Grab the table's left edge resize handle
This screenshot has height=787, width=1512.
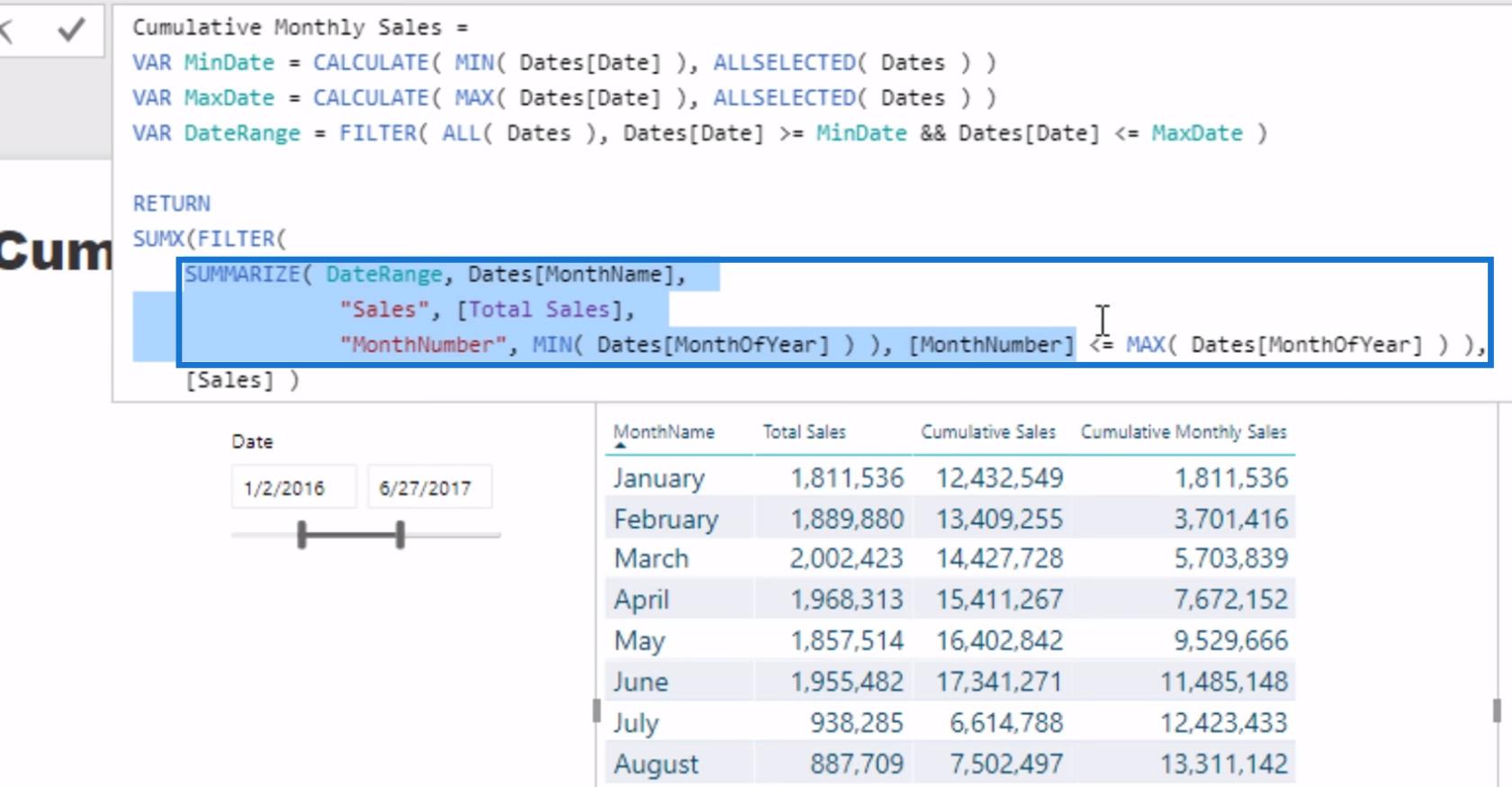click(x=596, y=710)
